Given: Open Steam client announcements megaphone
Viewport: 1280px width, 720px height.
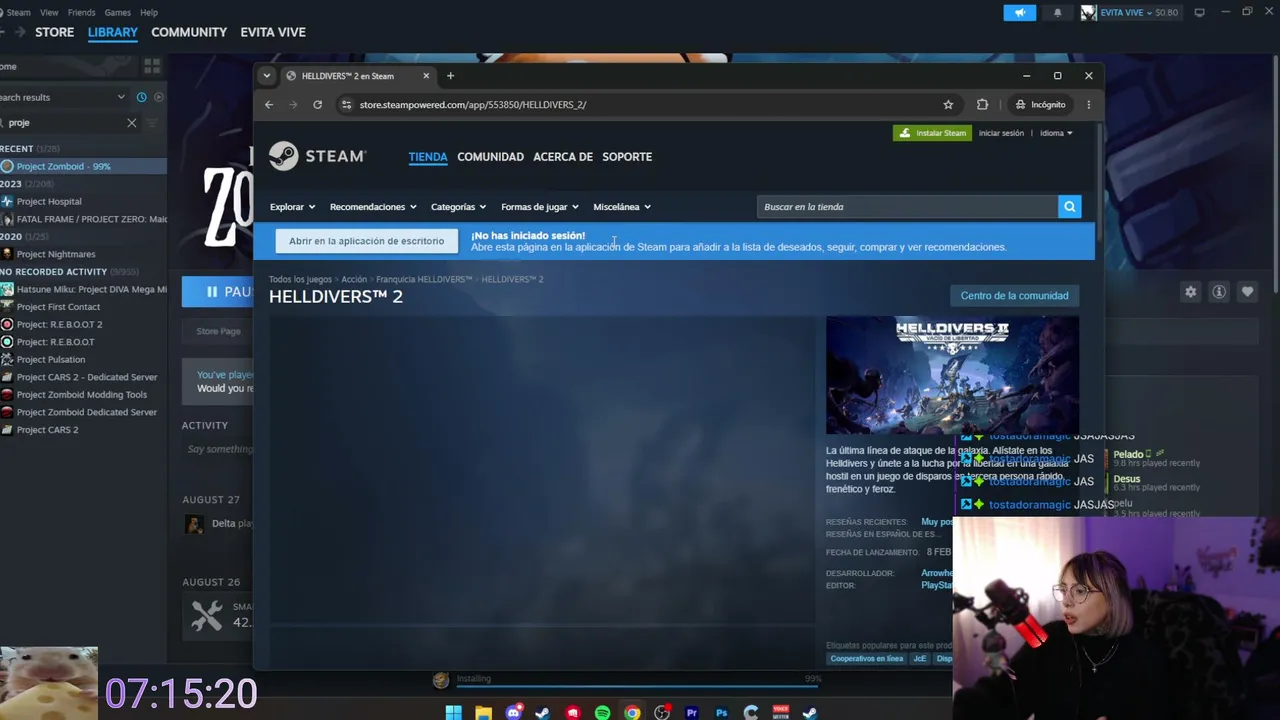Looking at the screenshot, I should 1019,12.
